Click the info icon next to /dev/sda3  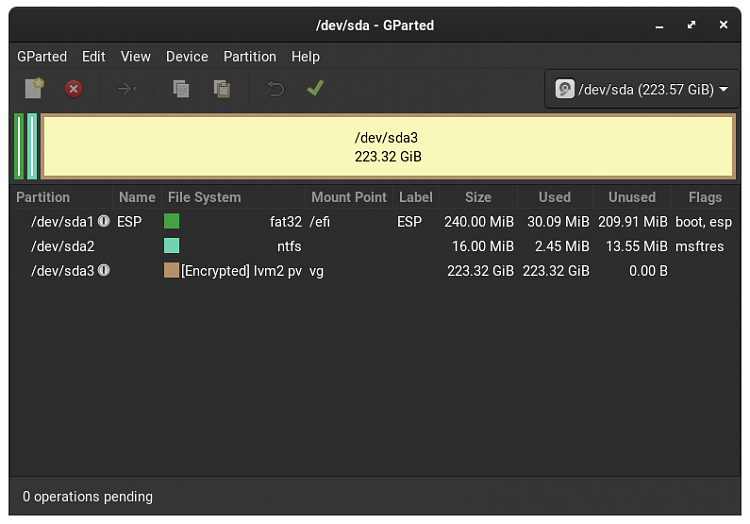pos(104,270)
